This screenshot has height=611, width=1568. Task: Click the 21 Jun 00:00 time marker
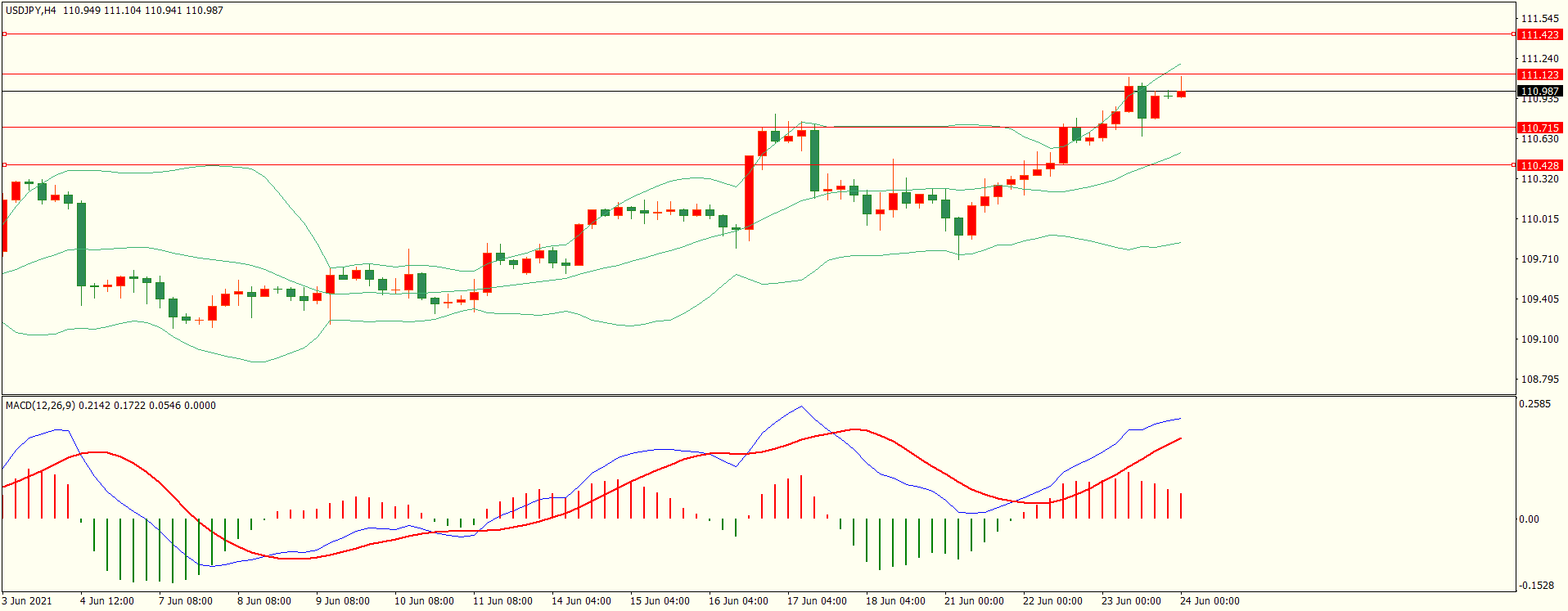pos(973,601)
